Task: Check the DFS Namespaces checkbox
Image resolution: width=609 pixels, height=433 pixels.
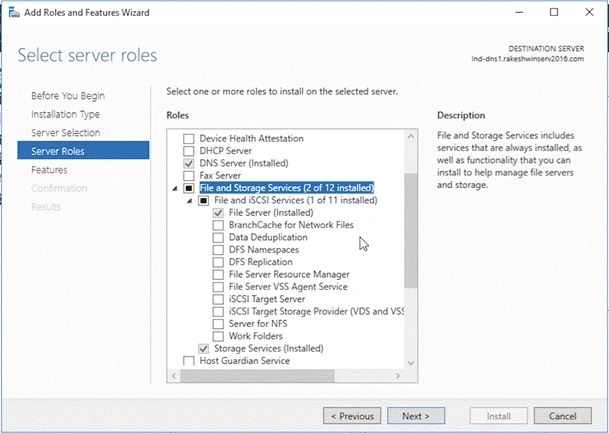Action: pos(218,250)
